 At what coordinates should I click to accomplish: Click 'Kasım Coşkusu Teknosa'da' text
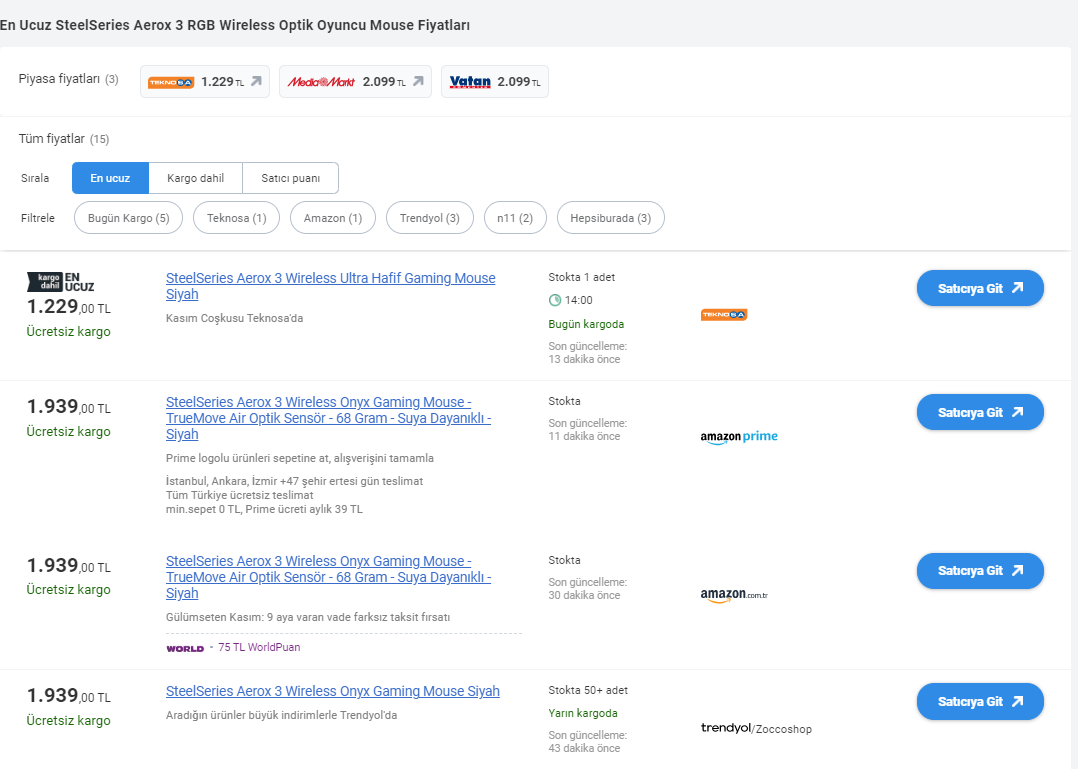pos(234,318)
